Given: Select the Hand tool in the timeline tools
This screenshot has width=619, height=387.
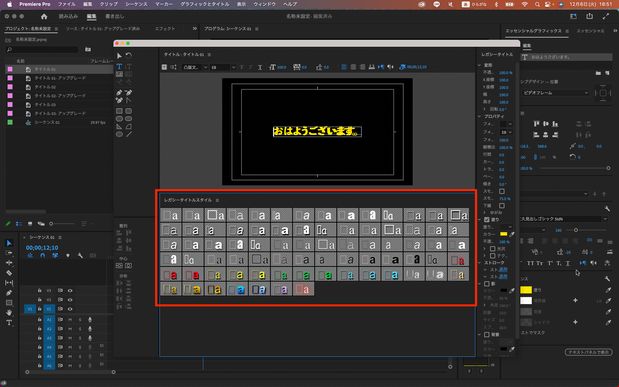Looking at the screenshot, I should pos(9,313).
